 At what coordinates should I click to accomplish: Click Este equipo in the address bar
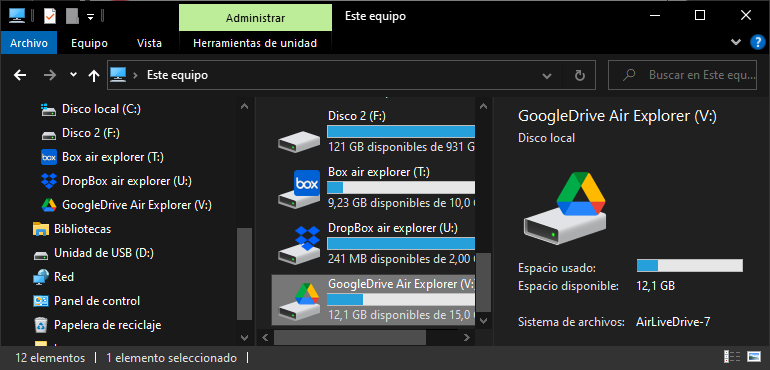coord(177,75)
